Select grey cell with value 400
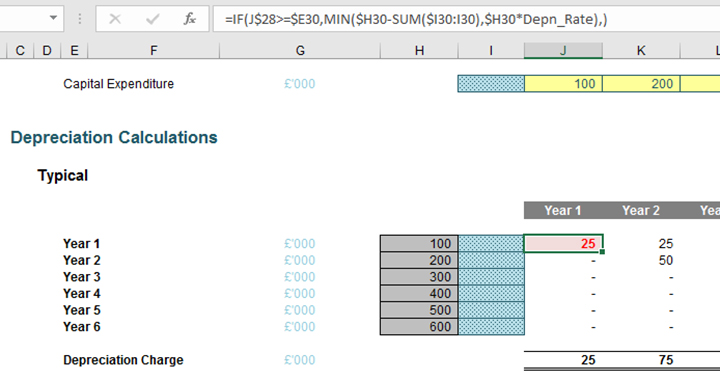This screenshot has width=720, height=380. coord(419,293)
